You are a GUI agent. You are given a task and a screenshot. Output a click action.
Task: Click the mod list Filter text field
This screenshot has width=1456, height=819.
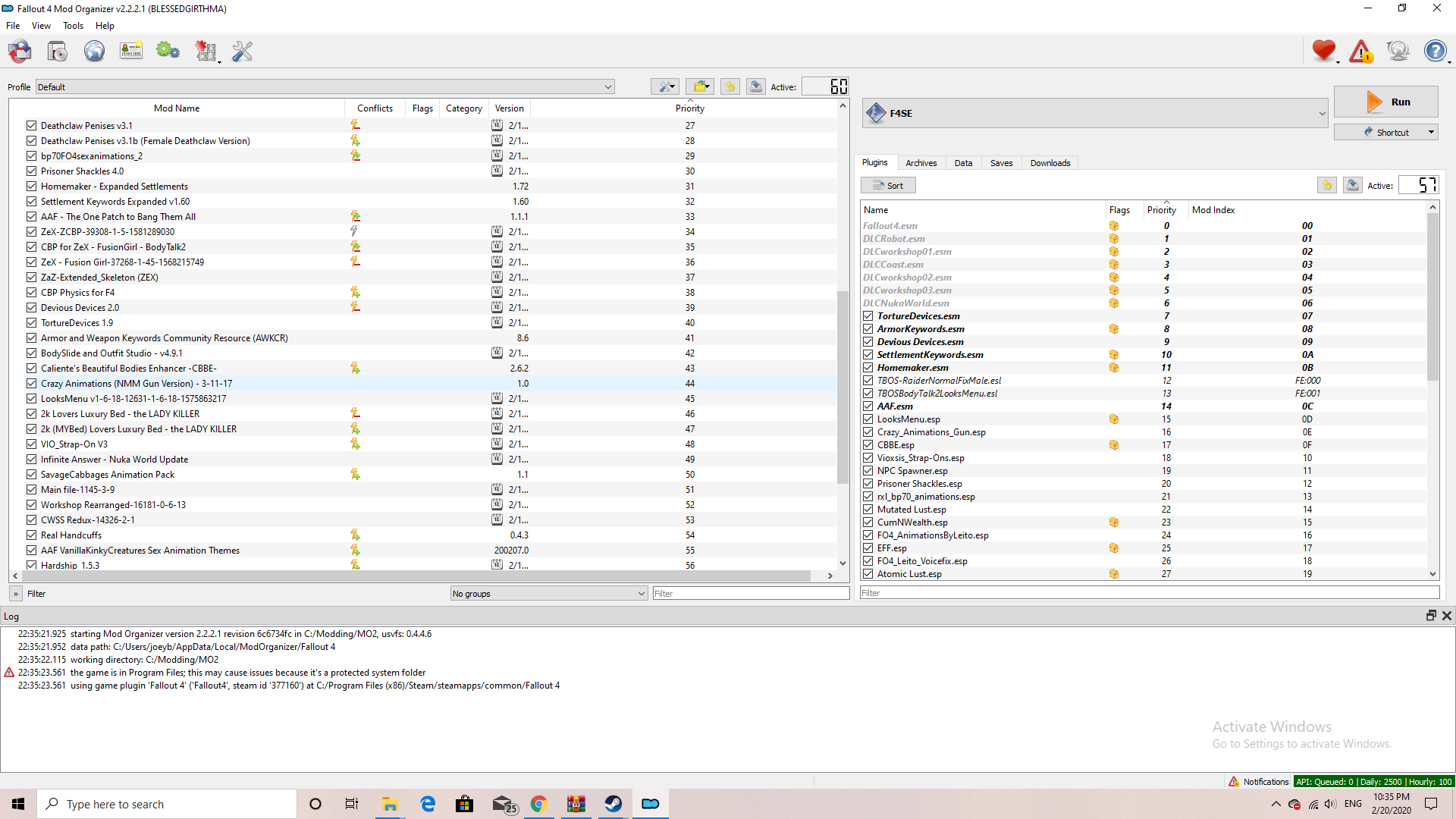[x=751, y=593]
